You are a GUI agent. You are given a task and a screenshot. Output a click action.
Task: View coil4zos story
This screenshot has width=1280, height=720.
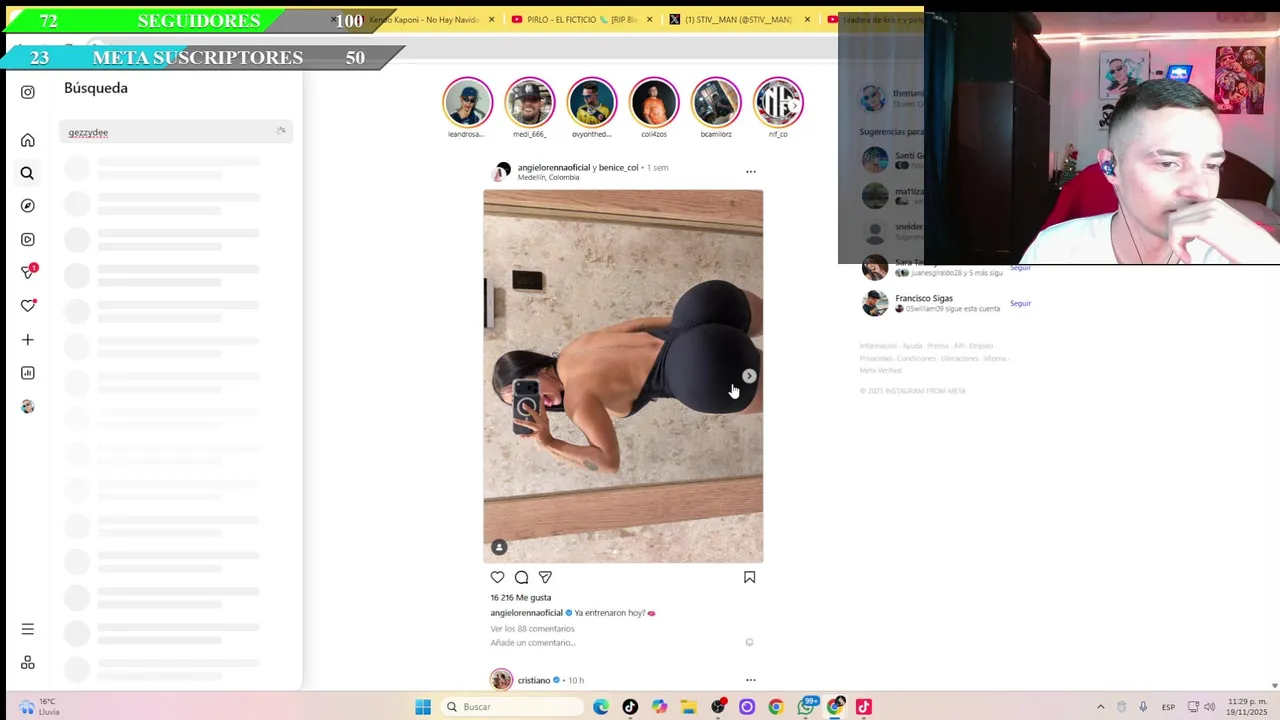pyautogui.click(x=654, y=102)
